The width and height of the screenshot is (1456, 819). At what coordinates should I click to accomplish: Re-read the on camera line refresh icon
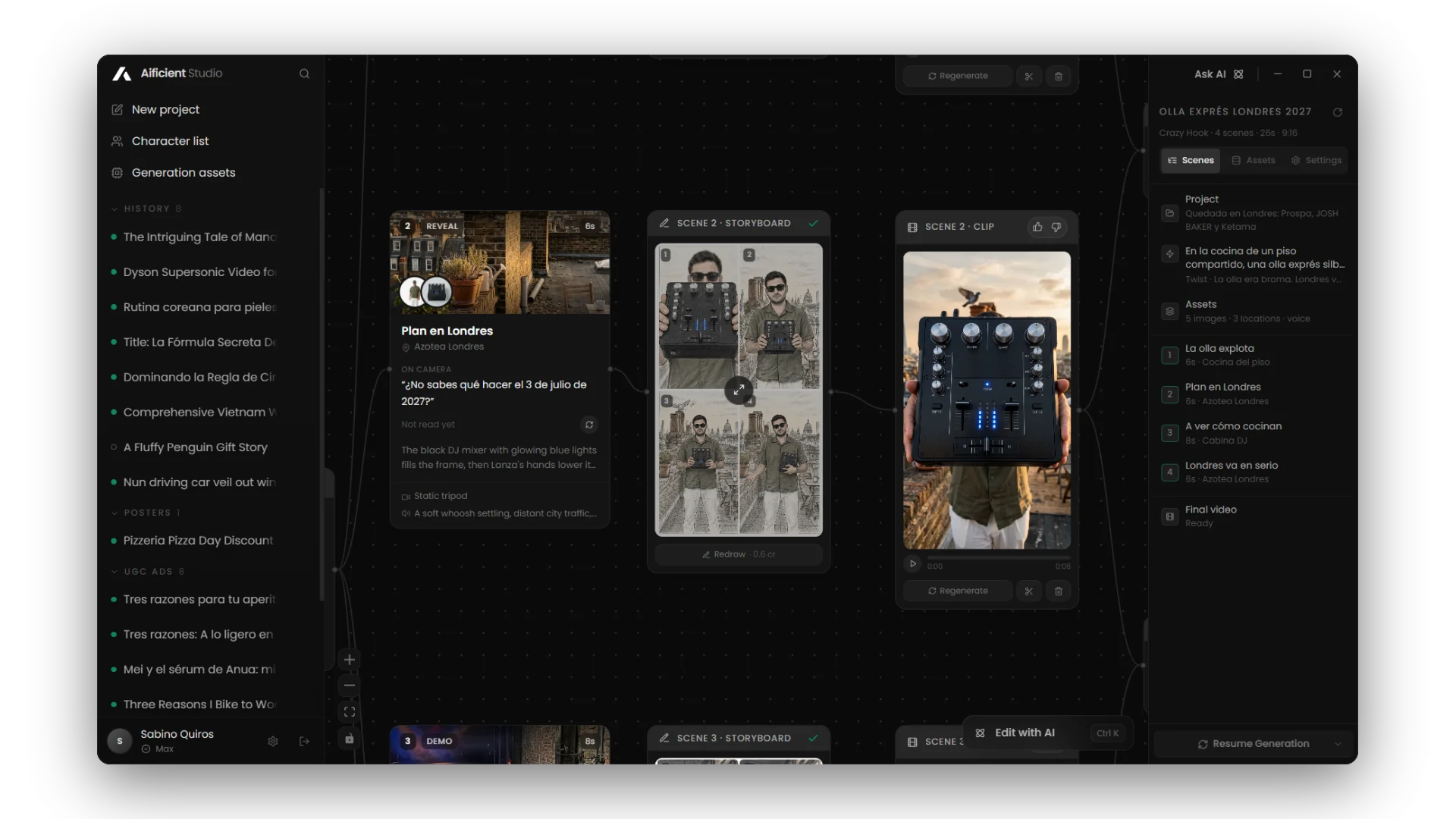click(589, 425)
